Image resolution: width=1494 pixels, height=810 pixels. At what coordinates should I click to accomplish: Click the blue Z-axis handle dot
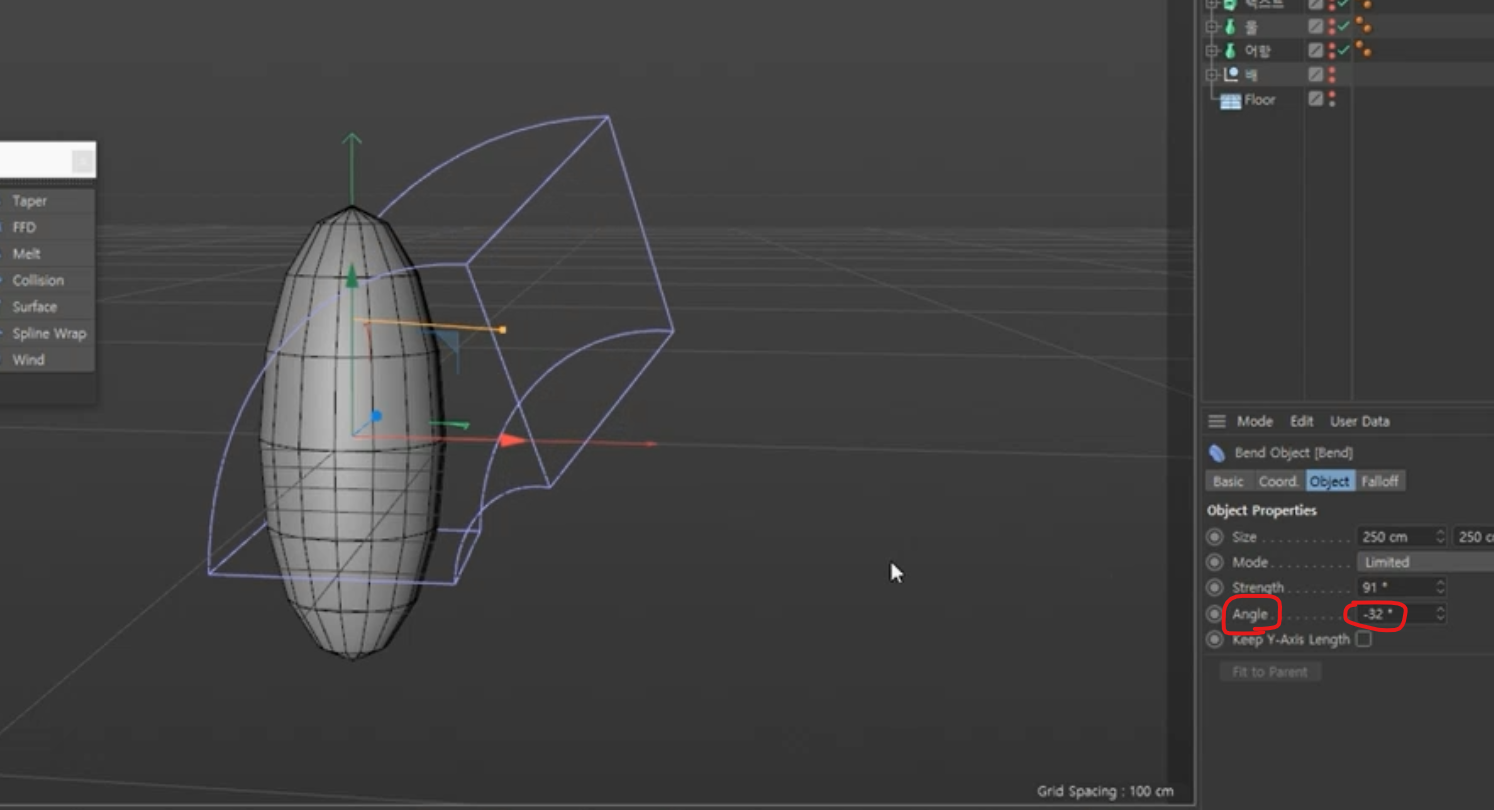[x=376, y=416]
